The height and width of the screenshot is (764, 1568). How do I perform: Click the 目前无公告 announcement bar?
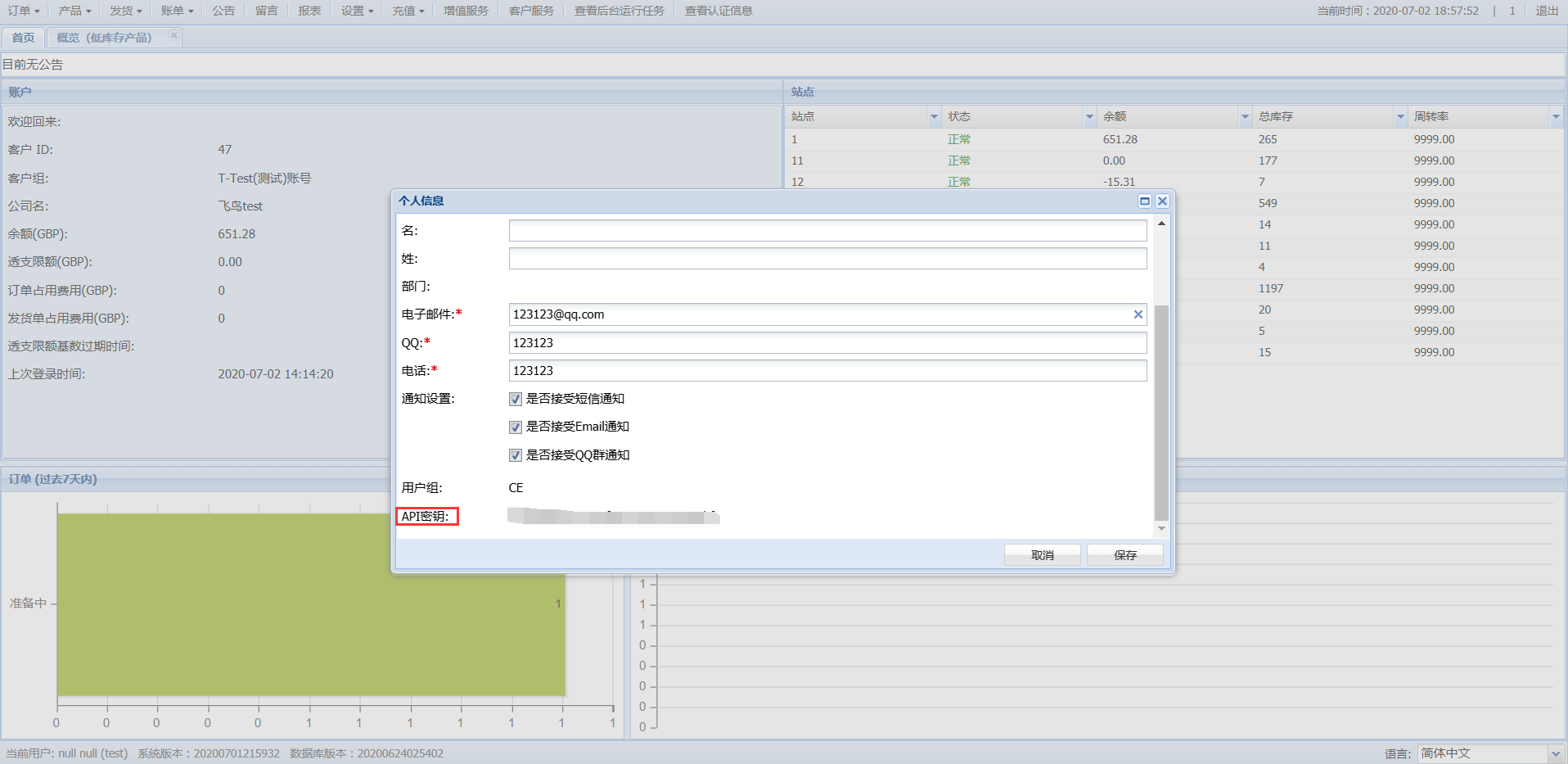tap(783, 65)
